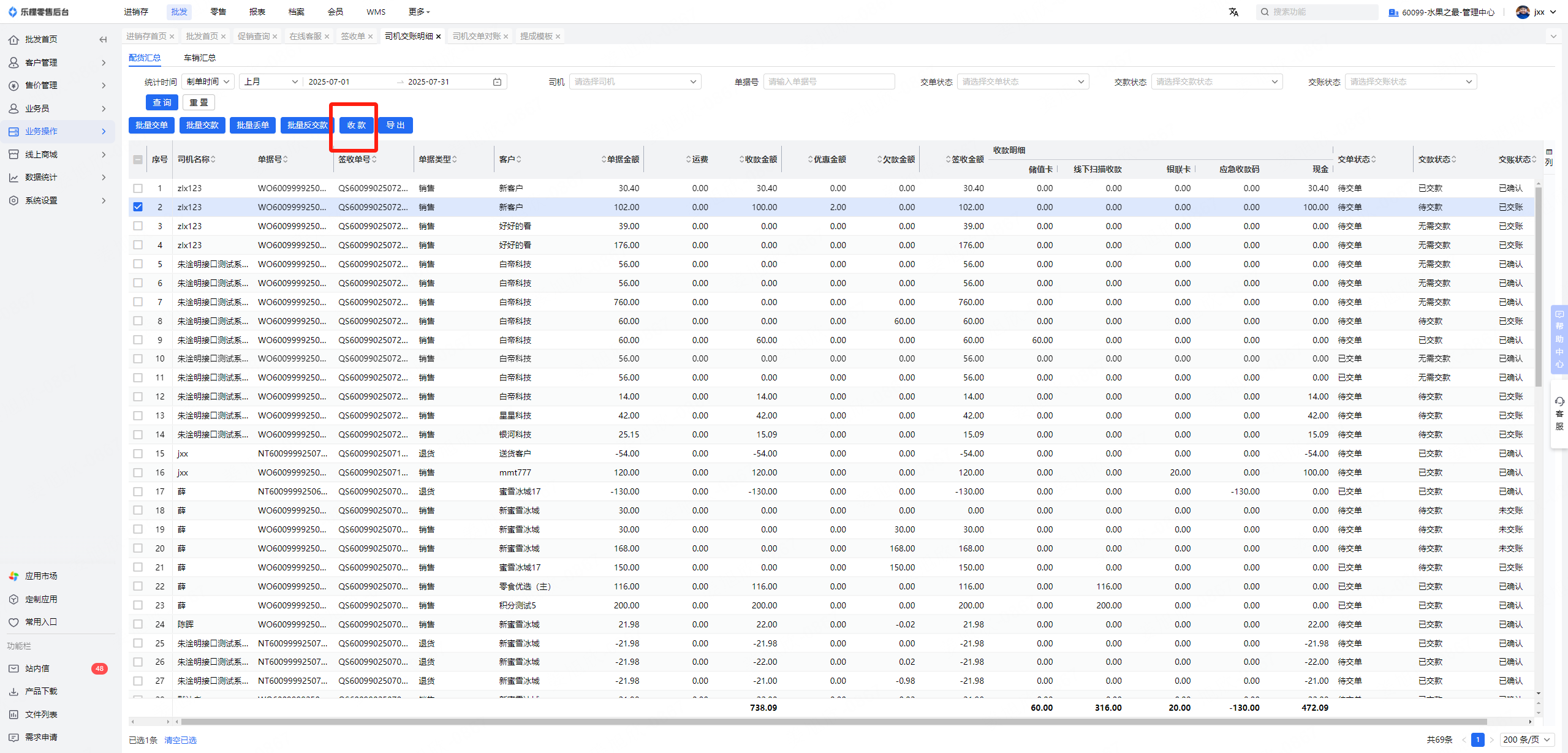Image resolution: width=1568 pixels, height=753 pixels.
Task: Open the 报表 top menu
Action: click(257, 12)
